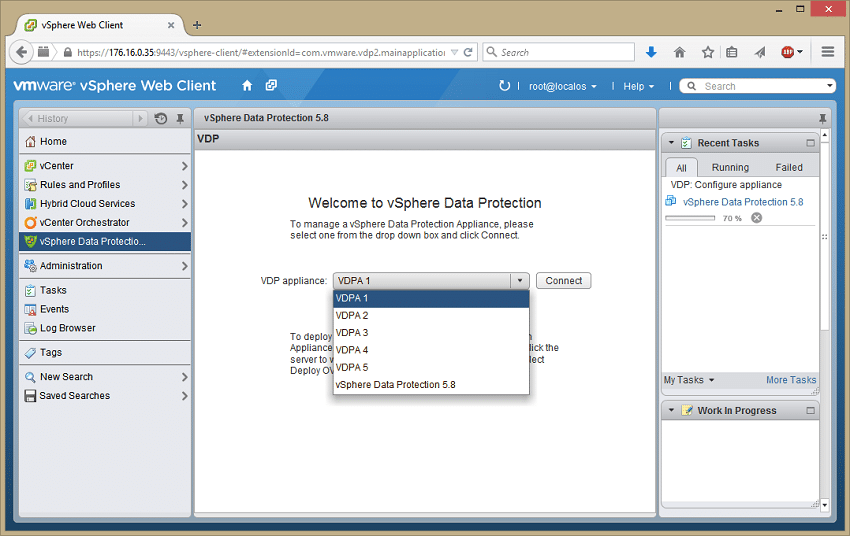Select VDPA 3 from the list
The height and width of the screenshot is (536, 850).
[x=431, y=333]
